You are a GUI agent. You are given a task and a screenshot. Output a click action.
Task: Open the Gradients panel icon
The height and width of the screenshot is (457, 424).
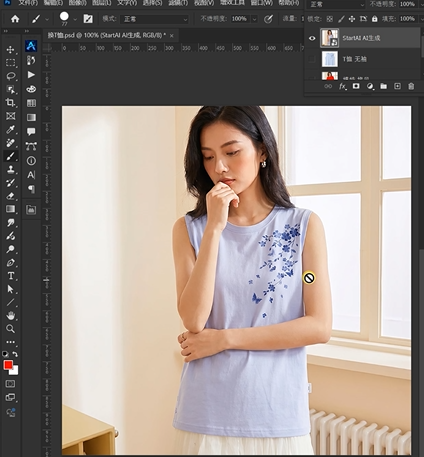[31, 117]
